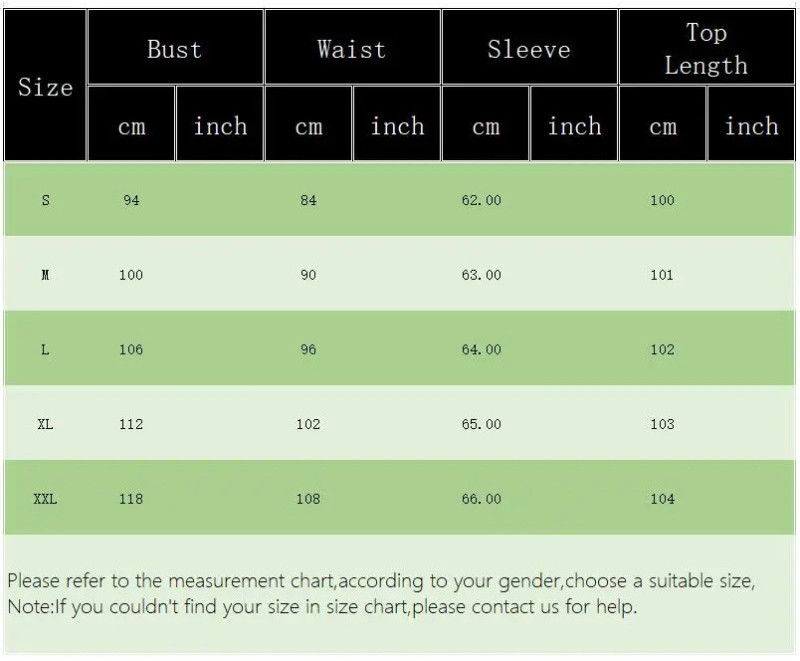Image resolution: width=800 pixels, height=661 pixels.
Task: Click the cm subheader under Sleeve
Action: click(x=485, y=126)
